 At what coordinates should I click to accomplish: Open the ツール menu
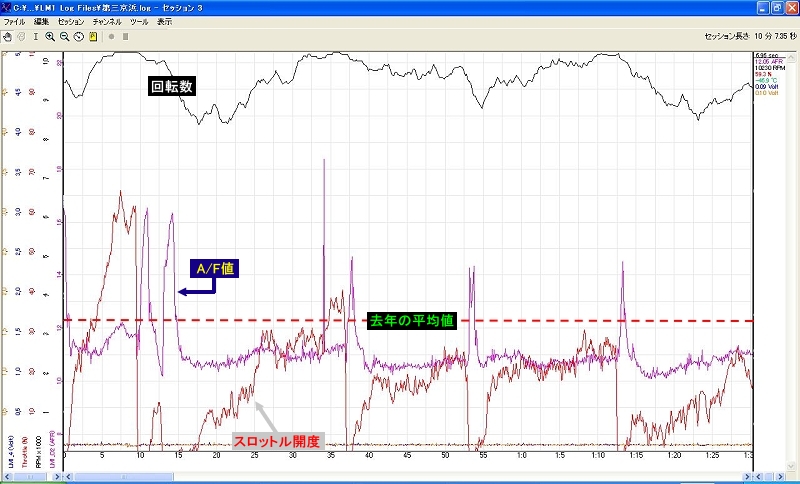[x=139, y=22]
